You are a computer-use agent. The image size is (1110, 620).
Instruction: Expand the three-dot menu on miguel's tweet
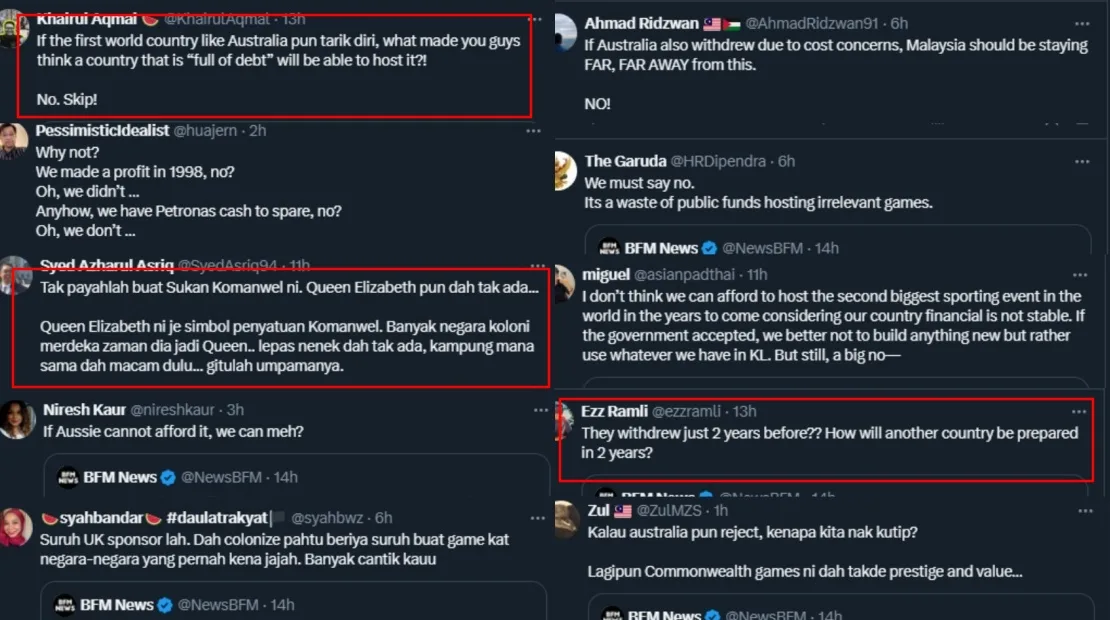click(x=1082, y=274)
